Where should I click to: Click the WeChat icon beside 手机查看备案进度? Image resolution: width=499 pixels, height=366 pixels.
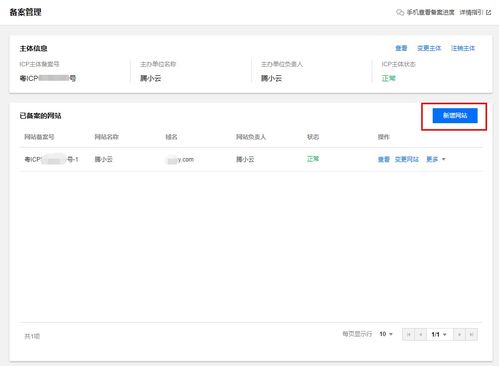[400, 12]
